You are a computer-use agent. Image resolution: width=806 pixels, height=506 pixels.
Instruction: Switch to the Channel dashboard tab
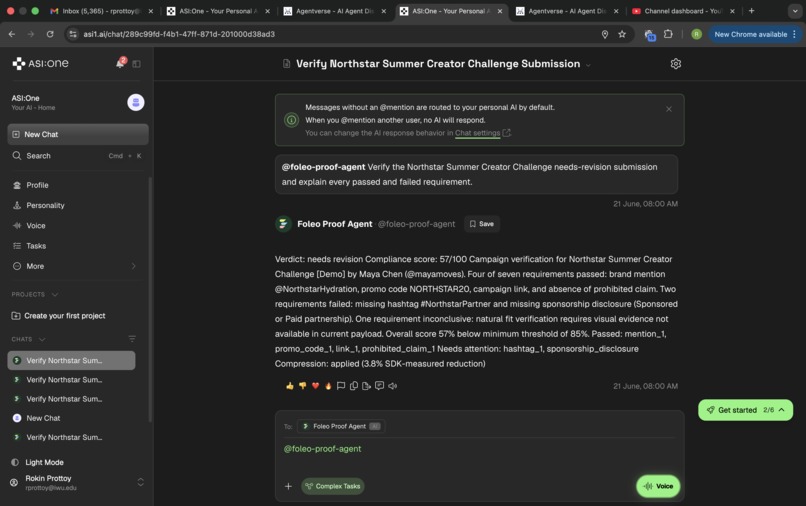click(x=684, y=11)
